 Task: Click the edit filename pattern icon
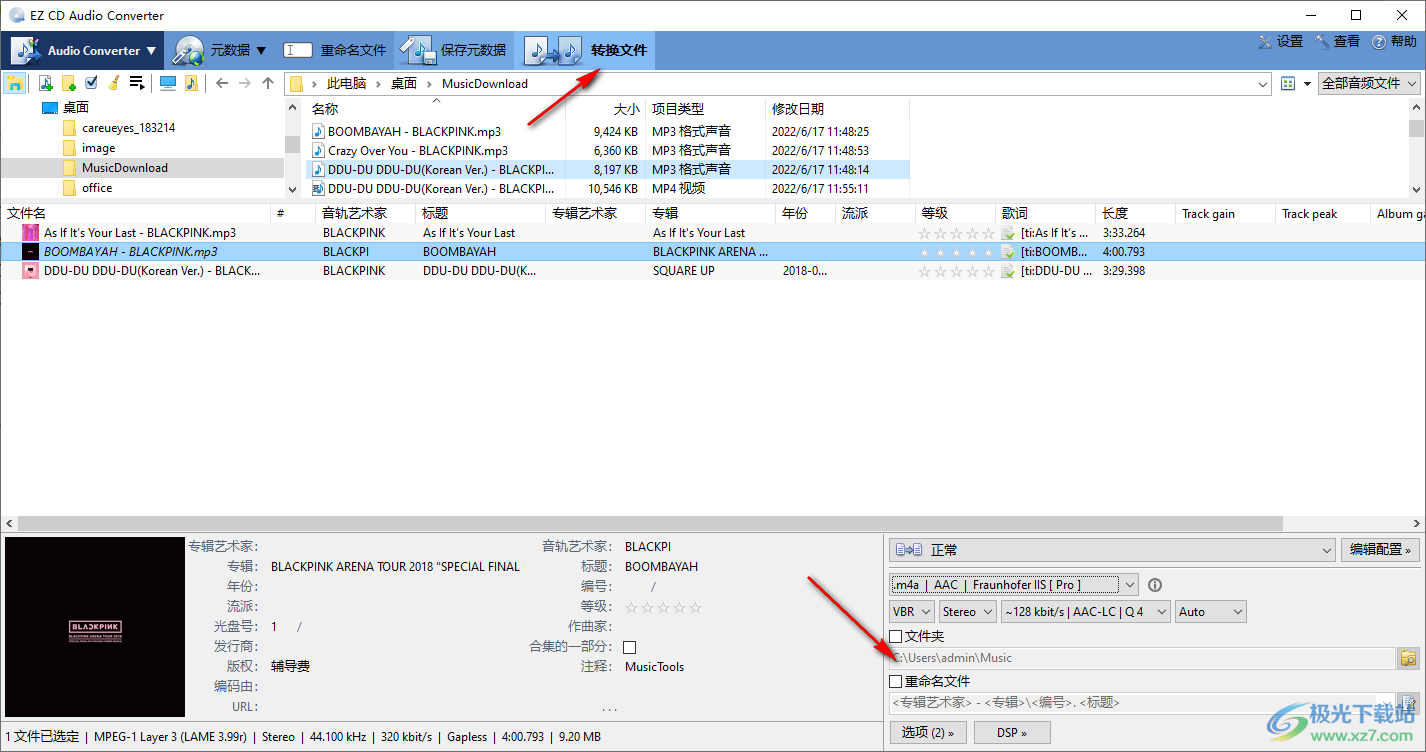(x=1409, y=702)
